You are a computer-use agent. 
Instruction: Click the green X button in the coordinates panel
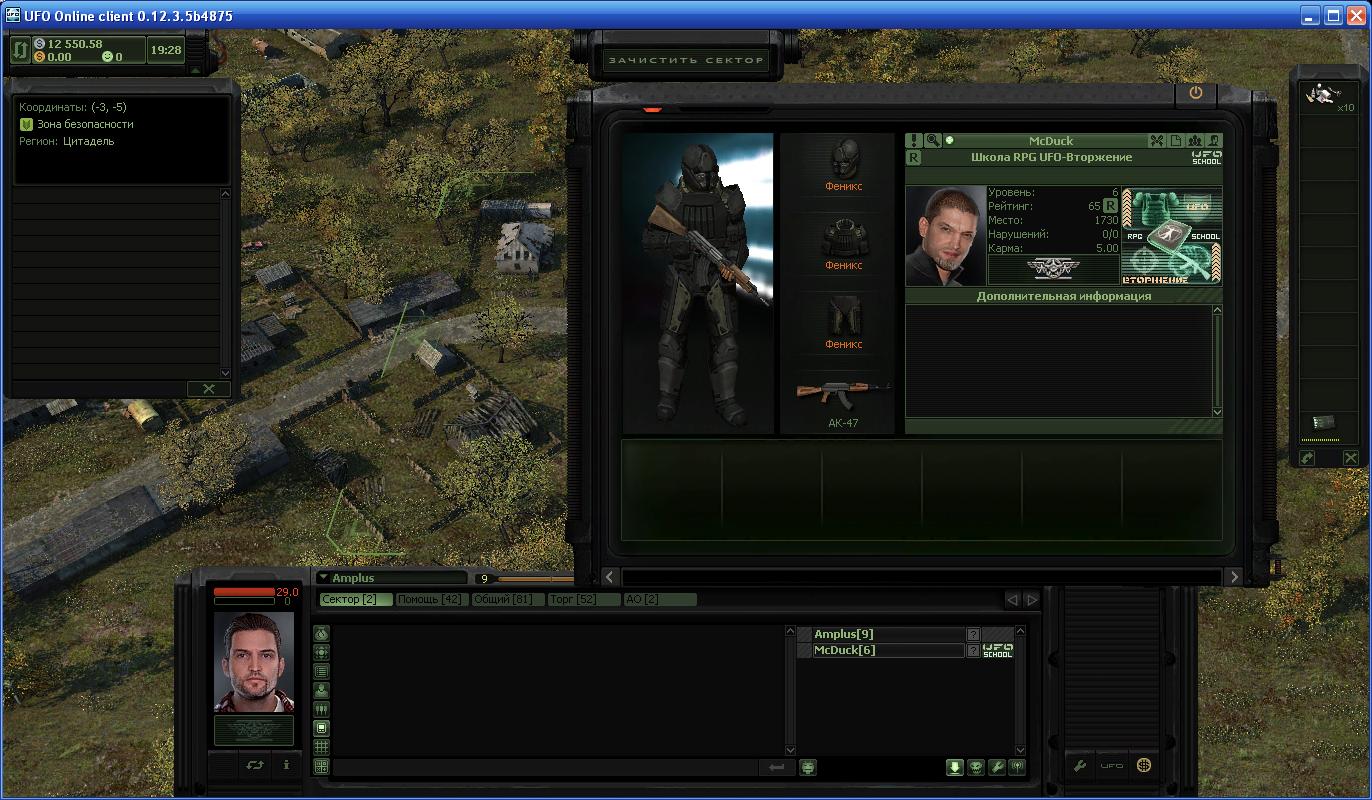(x=209, y=389)
